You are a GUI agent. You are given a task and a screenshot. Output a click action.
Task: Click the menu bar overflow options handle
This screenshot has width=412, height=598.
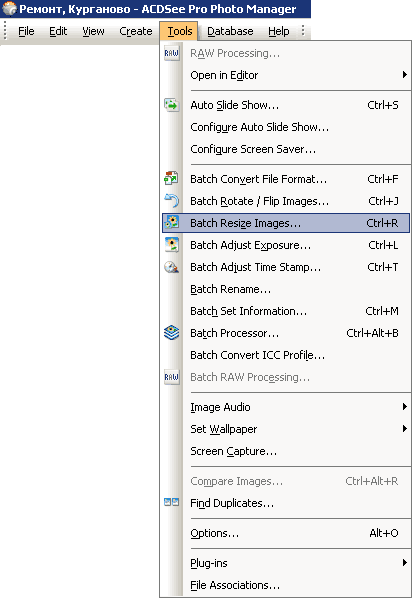point(303,31)
